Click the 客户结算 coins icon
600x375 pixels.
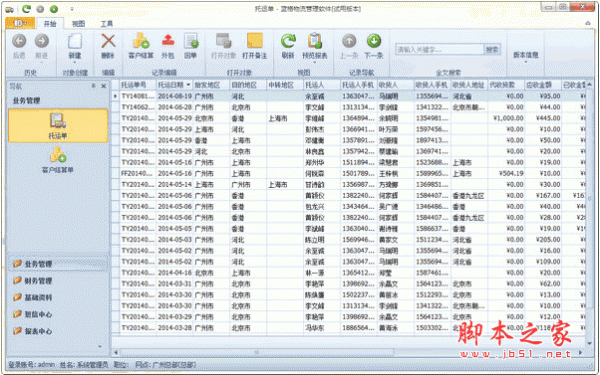pyautogui.click(x=141, y=41)
